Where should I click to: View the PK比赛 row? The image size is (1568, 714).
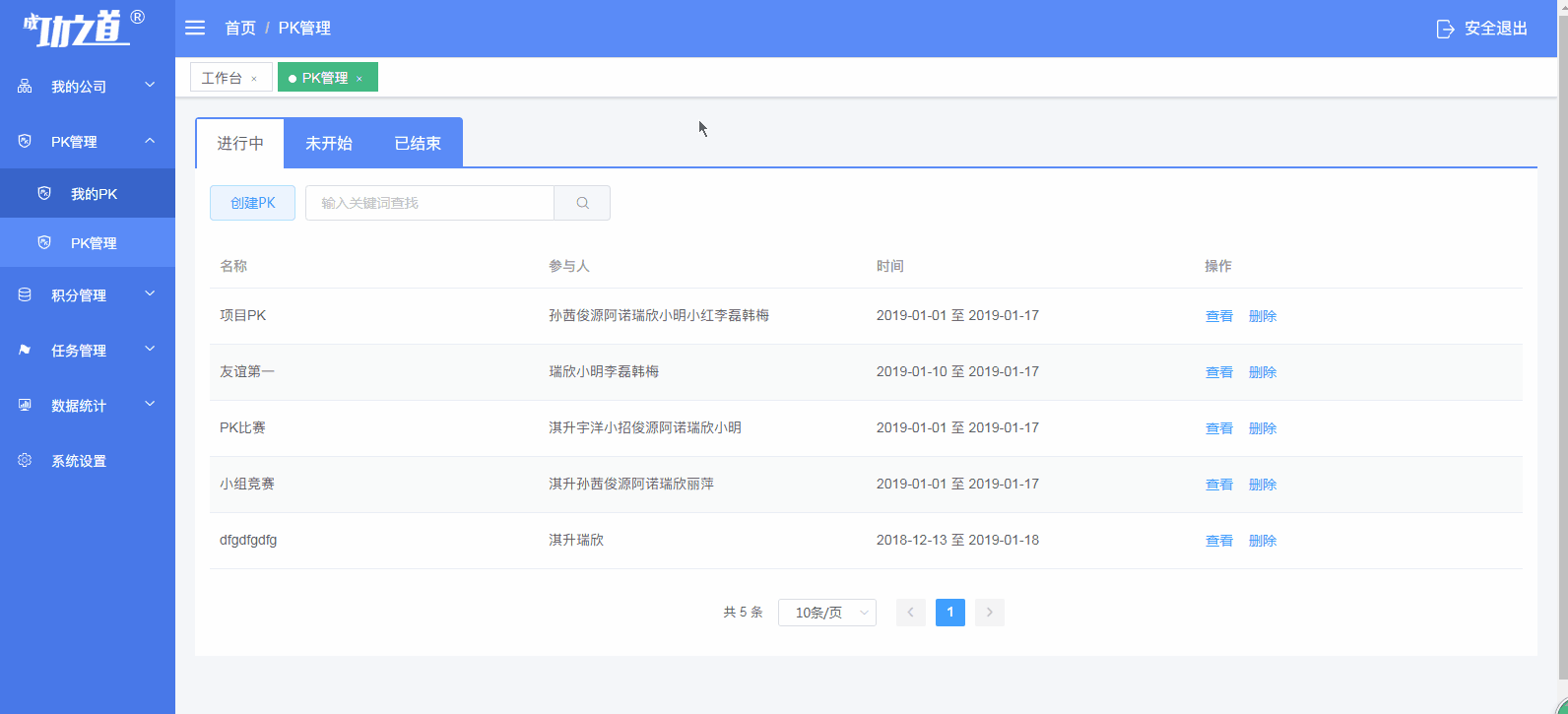click(x=1219, y=428)
